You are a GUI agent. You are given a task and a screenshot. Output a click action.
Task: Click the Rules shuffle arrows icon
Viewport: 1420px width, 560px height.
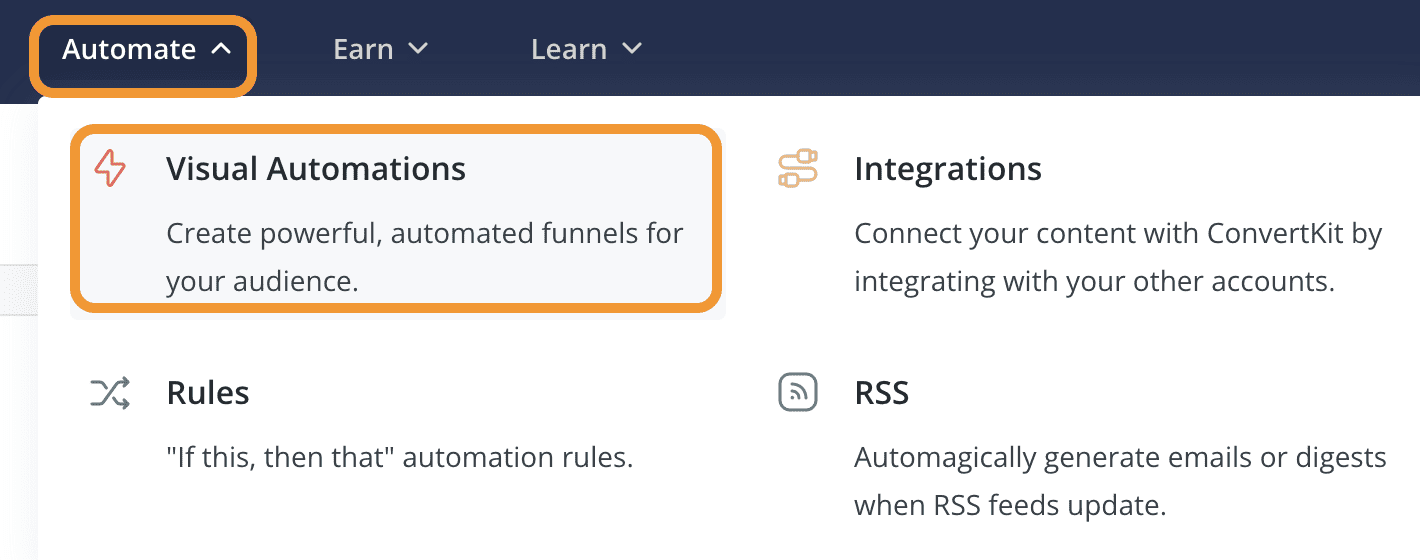click(x=110, y=394)
